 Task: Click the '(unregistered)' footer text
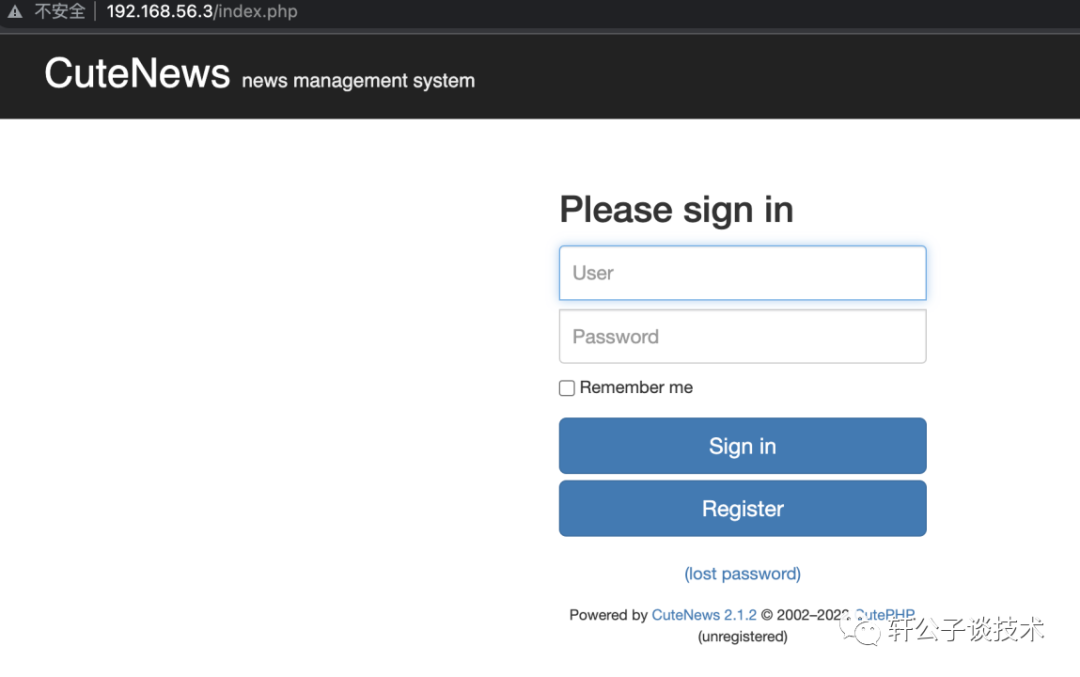pos(742,636)
